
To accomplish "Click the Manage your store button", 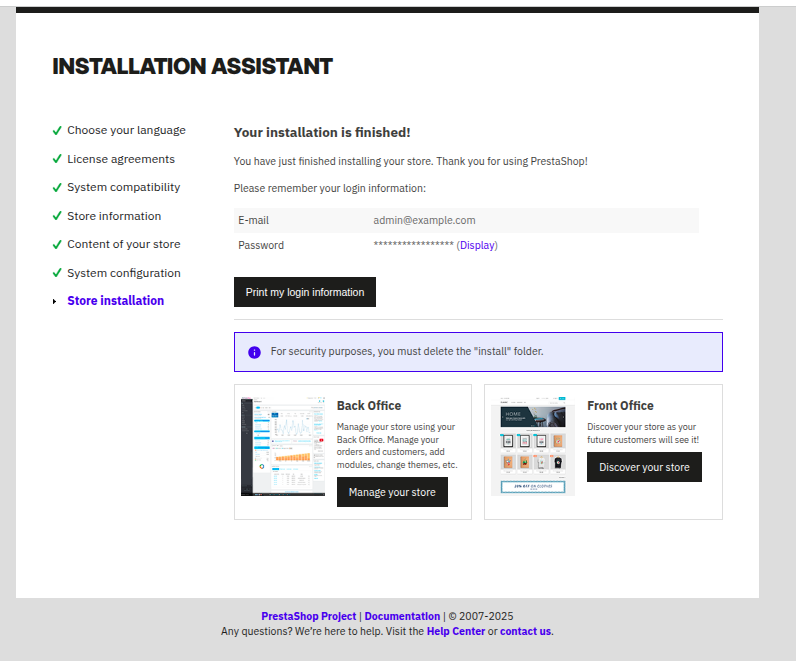I will (x=392, y=492).
